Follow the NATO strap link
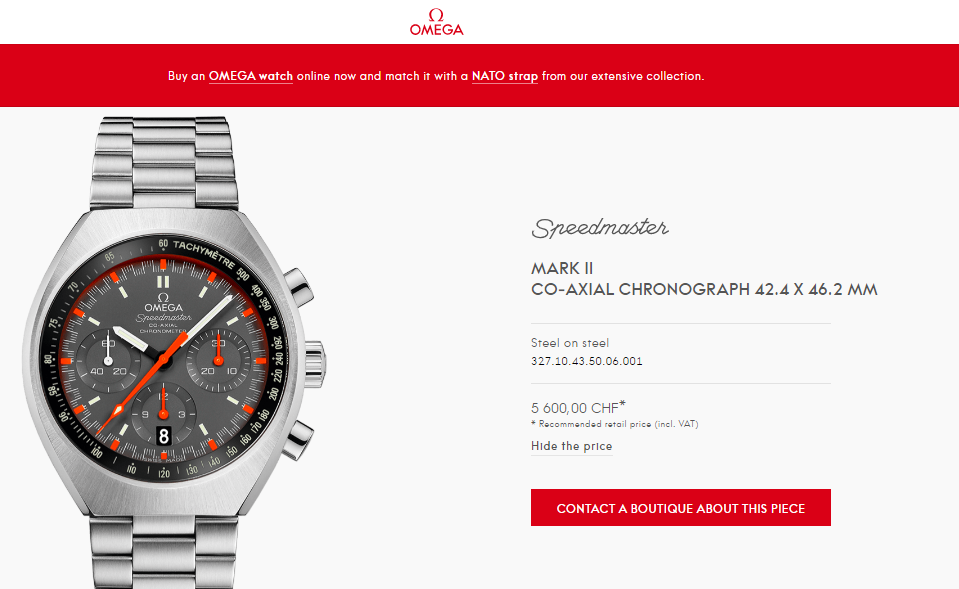Screen dimensions: 959x589 (505, 76)
